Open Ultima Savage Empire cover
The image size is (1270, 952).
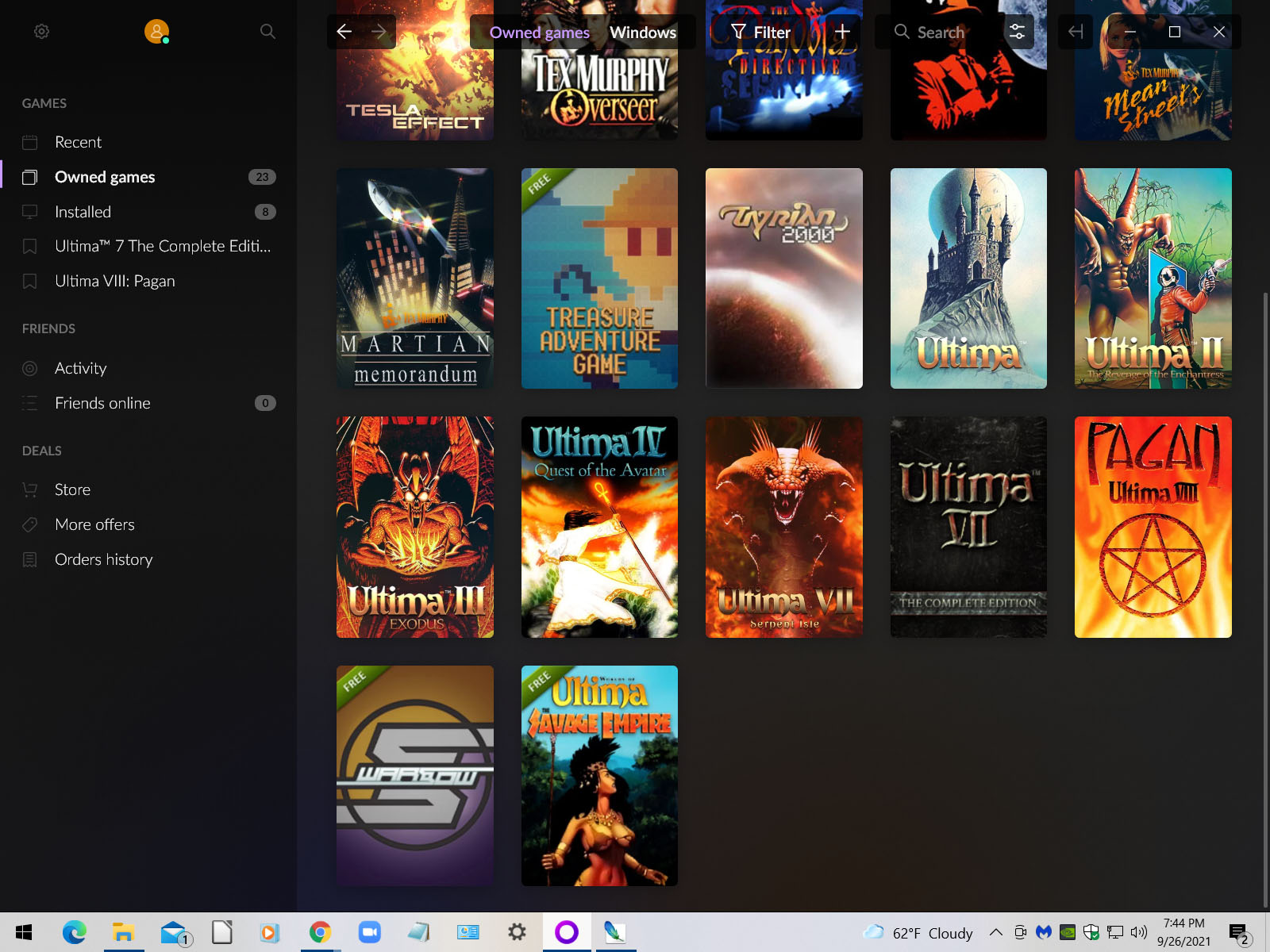tap(599, 776)
